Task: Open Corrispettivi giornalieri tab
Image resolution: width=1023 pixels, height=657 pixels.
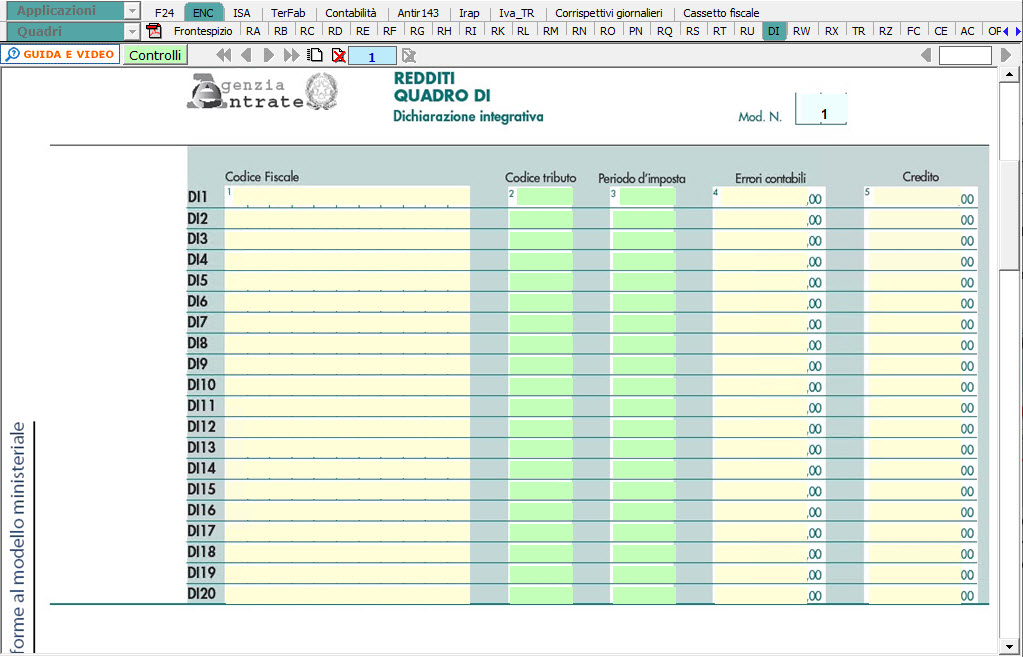Action: click(x=609, y=13)
